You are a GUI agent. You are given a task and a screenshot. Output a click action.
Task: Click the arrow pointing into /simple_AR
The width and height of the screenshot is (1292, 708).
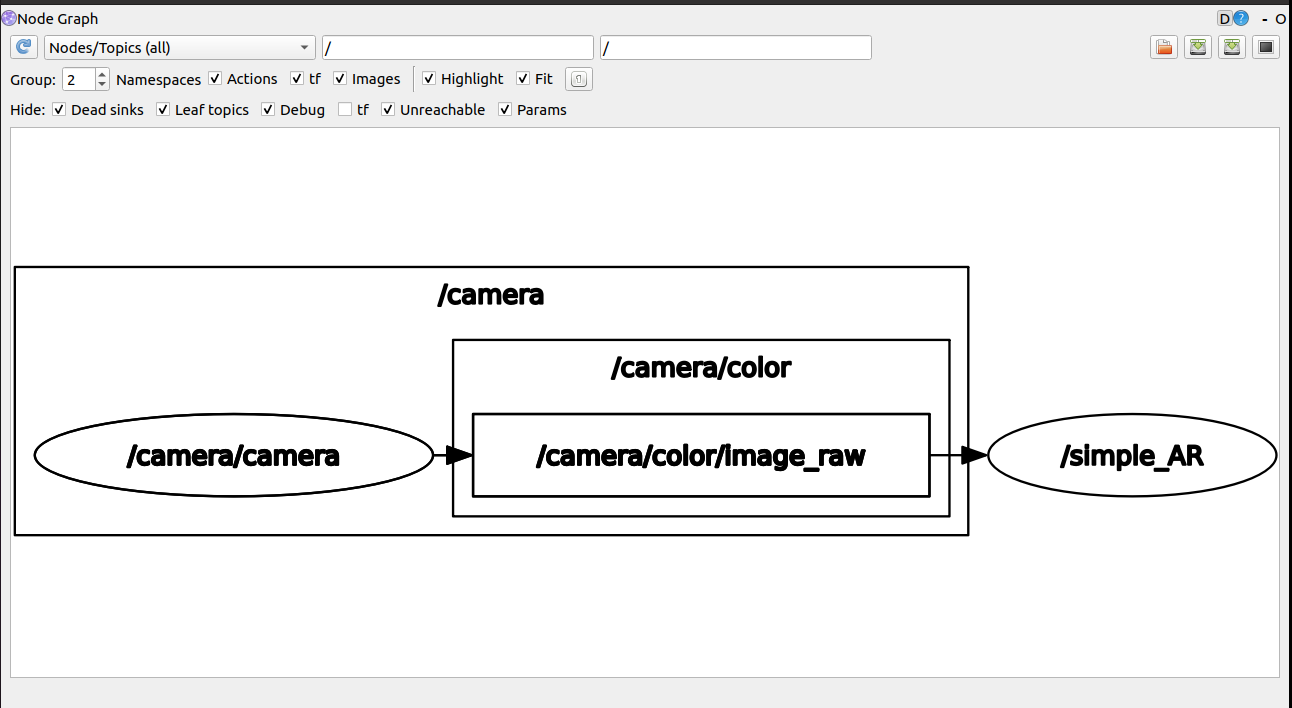click(959, 456)
